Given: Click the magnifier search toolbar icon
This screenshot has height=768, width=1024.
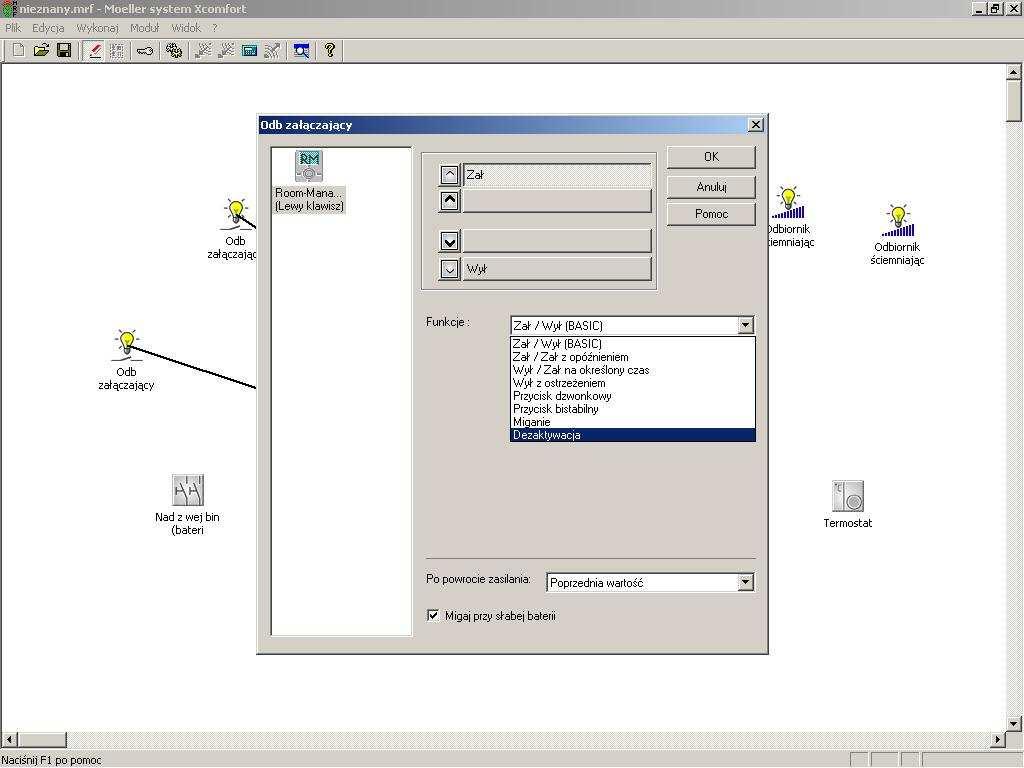Looking at the screenshot, I should tap(301, 50).
